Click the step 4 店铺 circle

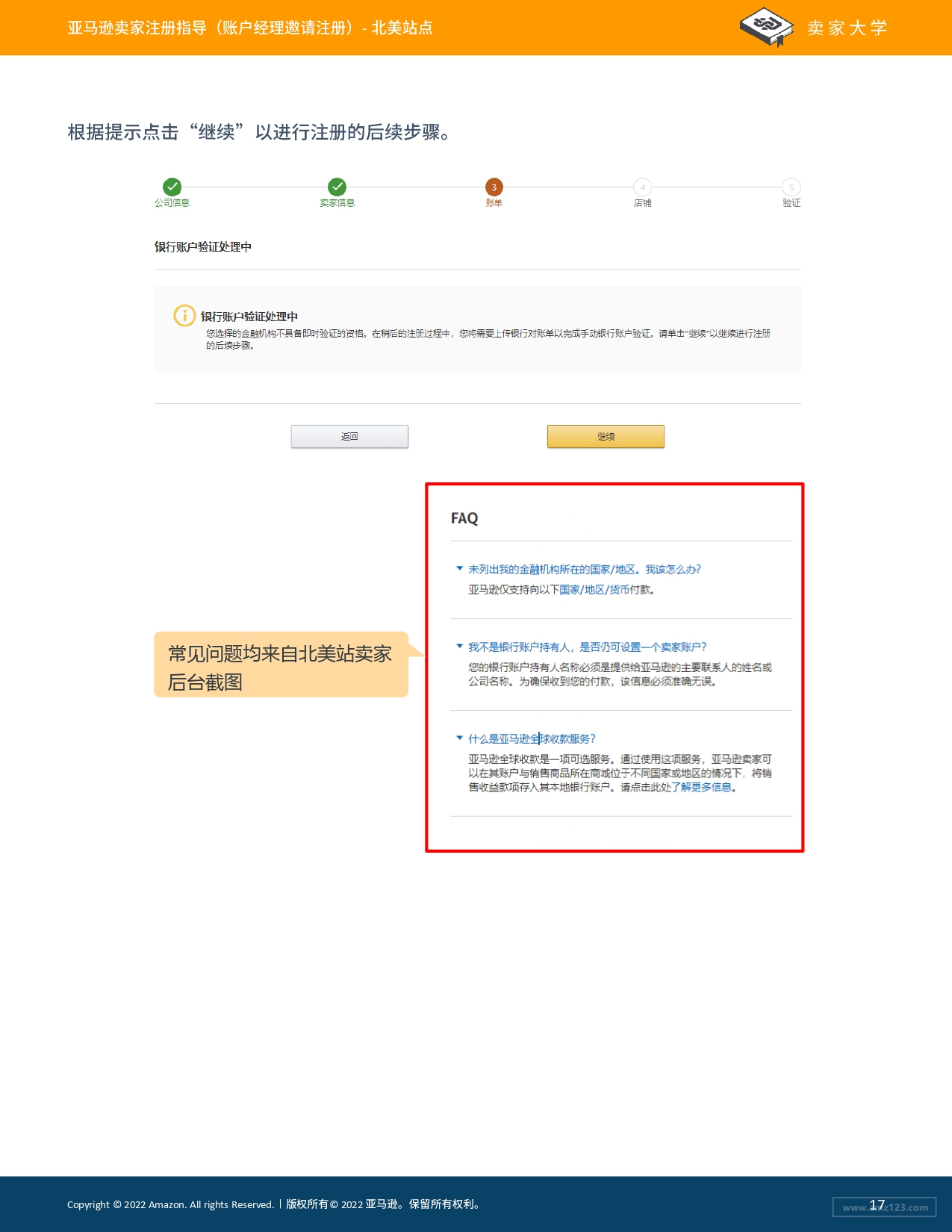coord(642,187)
